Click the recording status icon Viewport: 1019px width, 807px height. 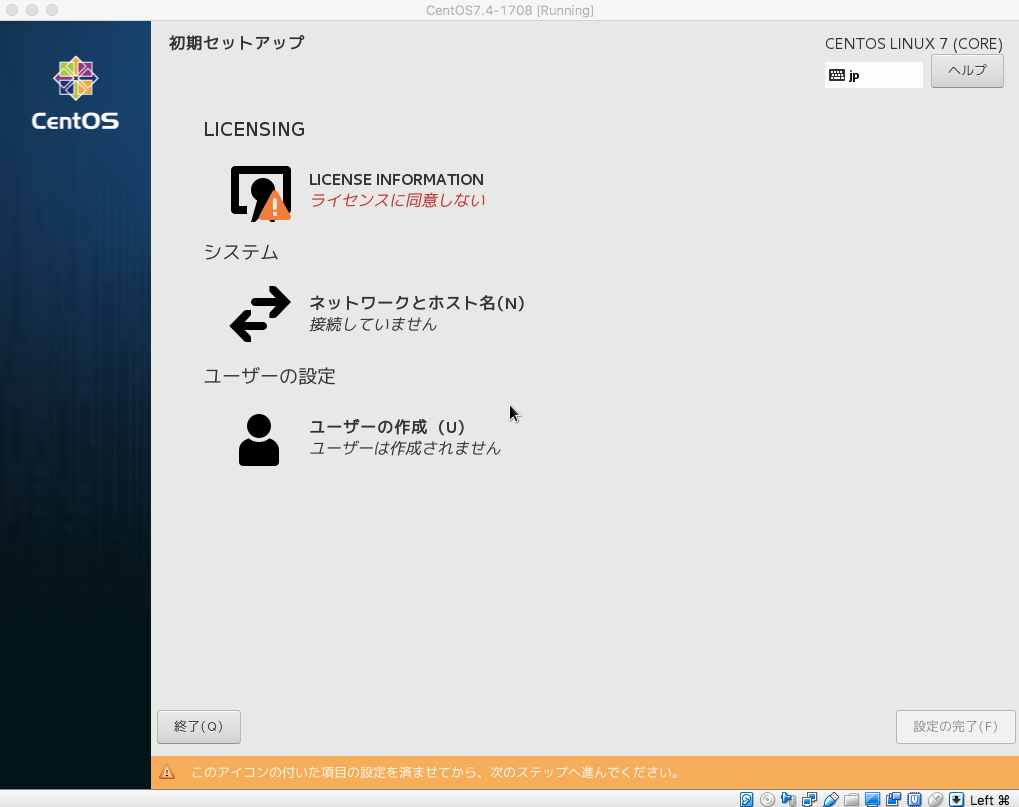tap(892, 799)
